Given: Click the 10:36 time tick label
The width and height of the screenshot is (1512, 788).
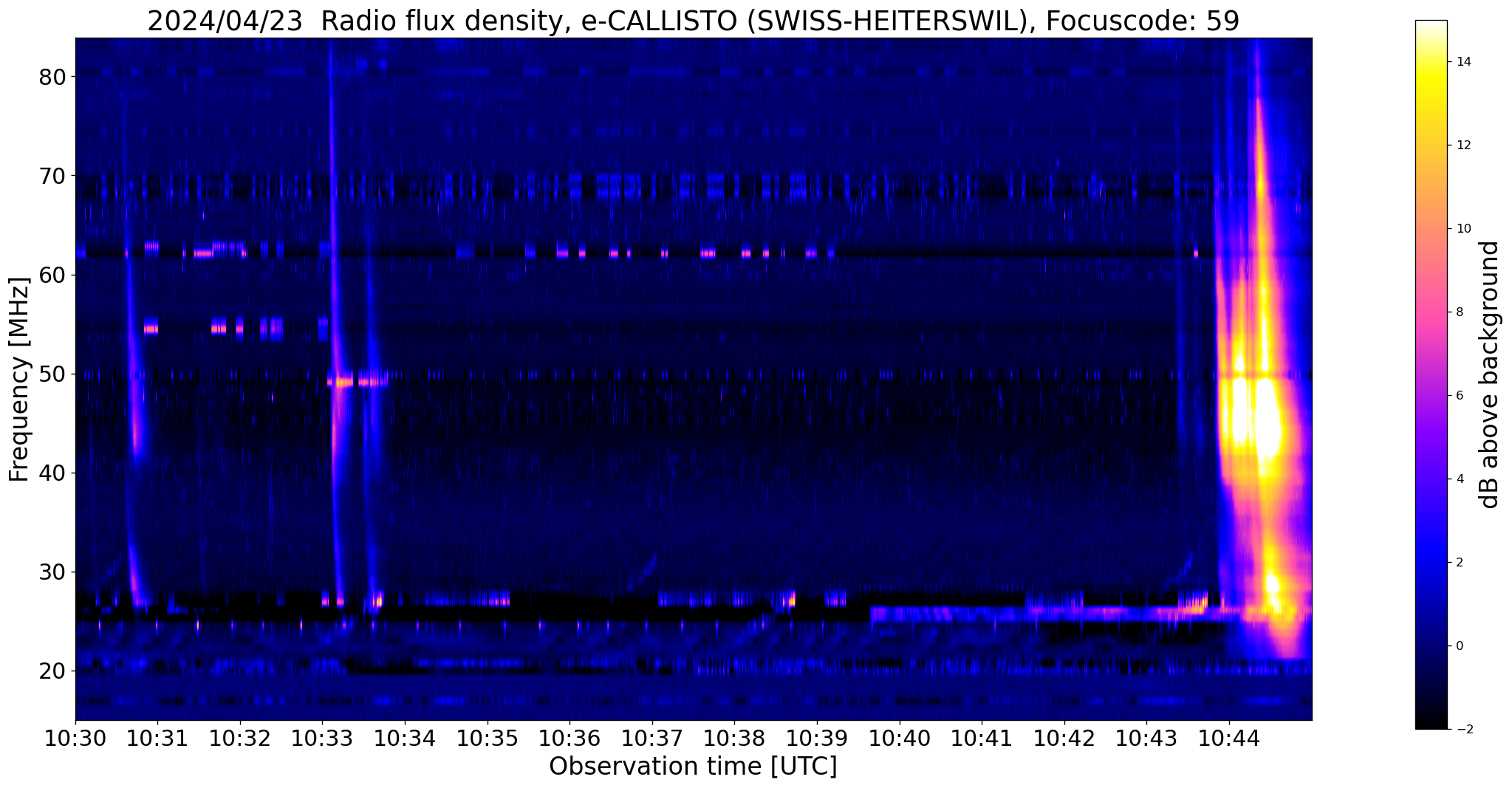Looking at the screenshot, I should [x=569, y=738].
